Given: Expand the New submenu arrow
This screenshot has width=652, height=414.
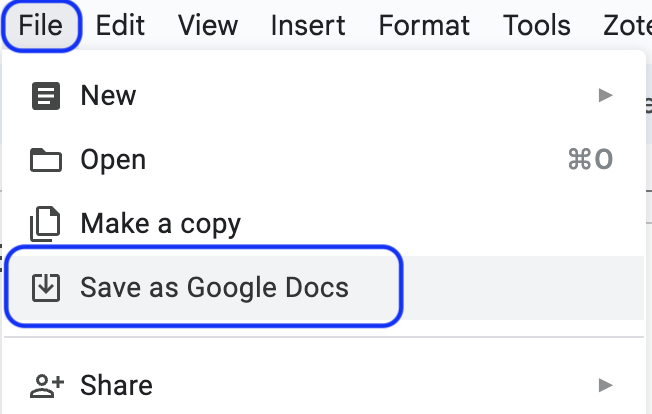Looking at the screenshot, I should point(605,95).
